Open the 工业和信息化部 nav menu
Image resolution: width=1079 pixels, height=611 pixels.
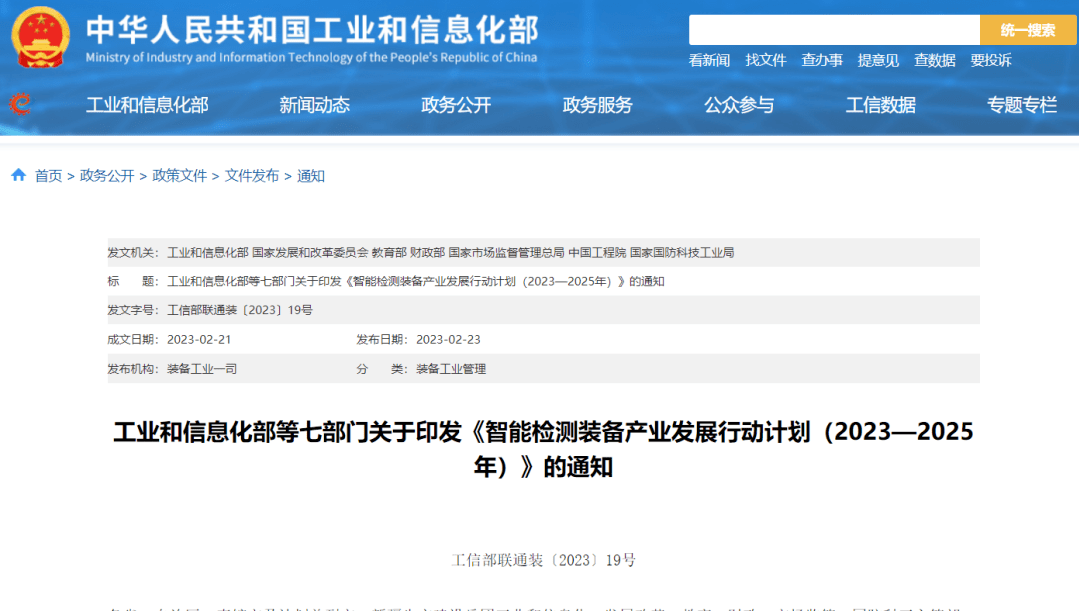point(147,105)
